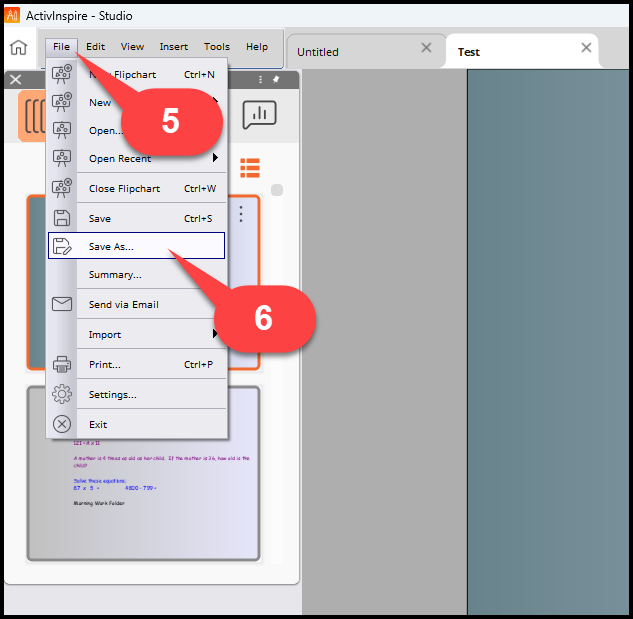The width and height of the screenshot is (633, 619).
Task: Click the Save As disk-pencil icon
Action: coord(62,246)
